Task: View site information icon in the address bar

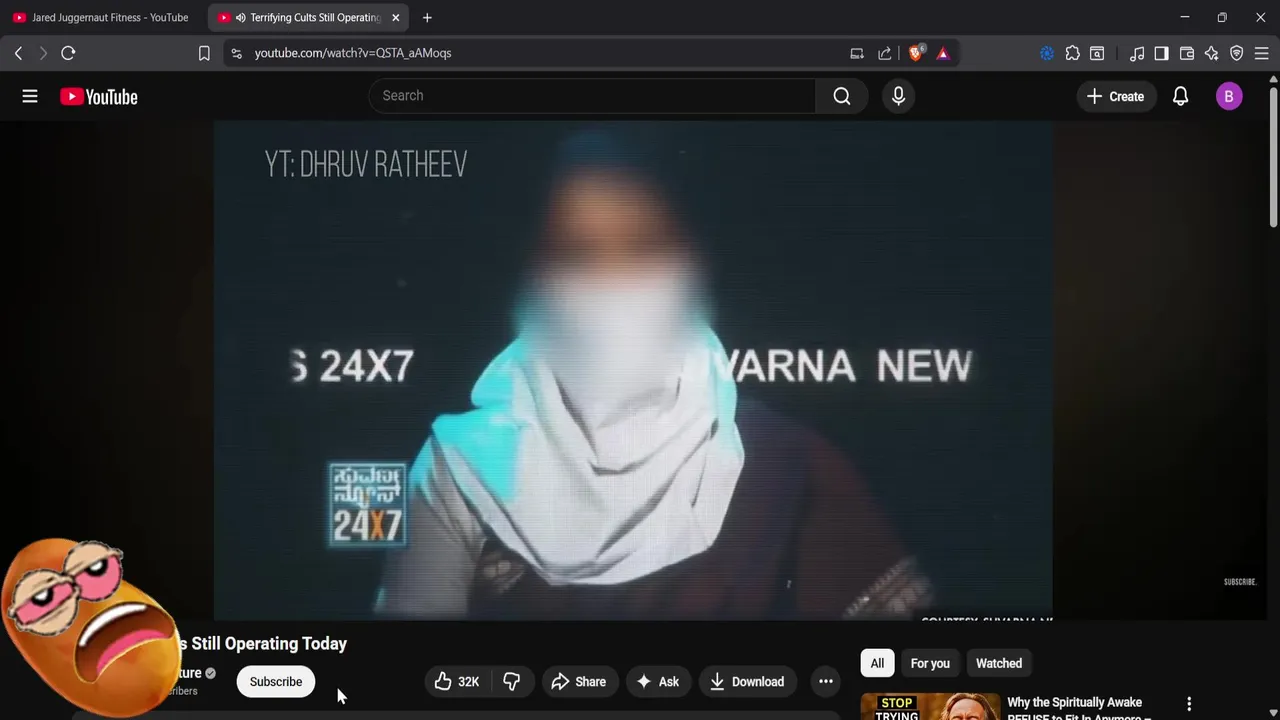Action: pyautogui.click(x=236, y=53)
